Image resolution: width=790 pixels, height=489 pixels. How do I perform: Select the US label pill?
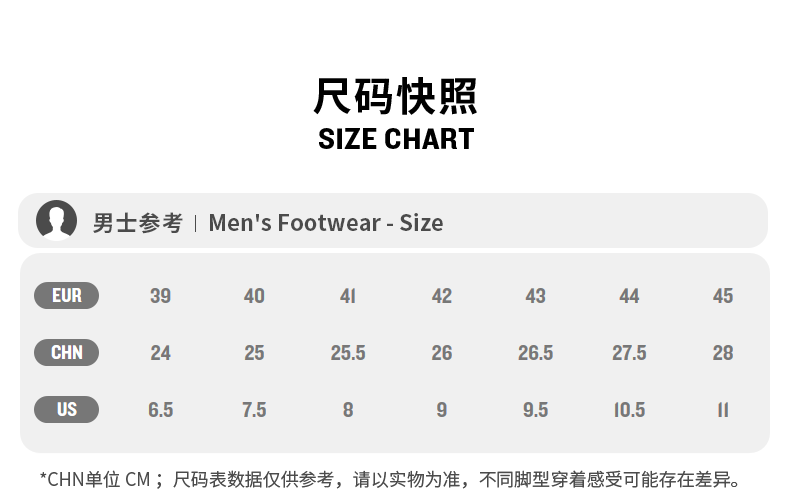pyautogui.click(x=66, y=410)
